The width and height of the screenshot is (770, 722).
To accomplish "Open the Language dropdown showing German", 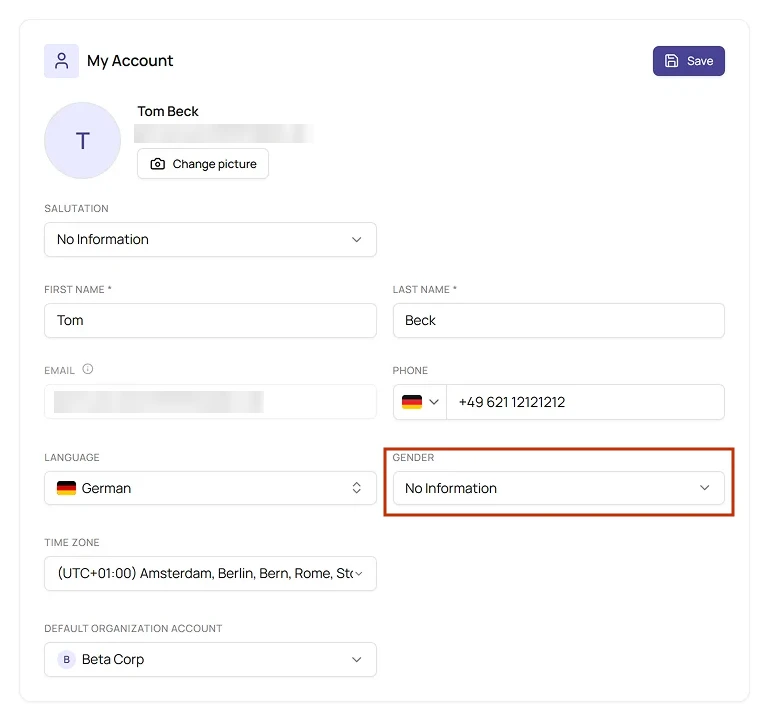I will point(210,488).
